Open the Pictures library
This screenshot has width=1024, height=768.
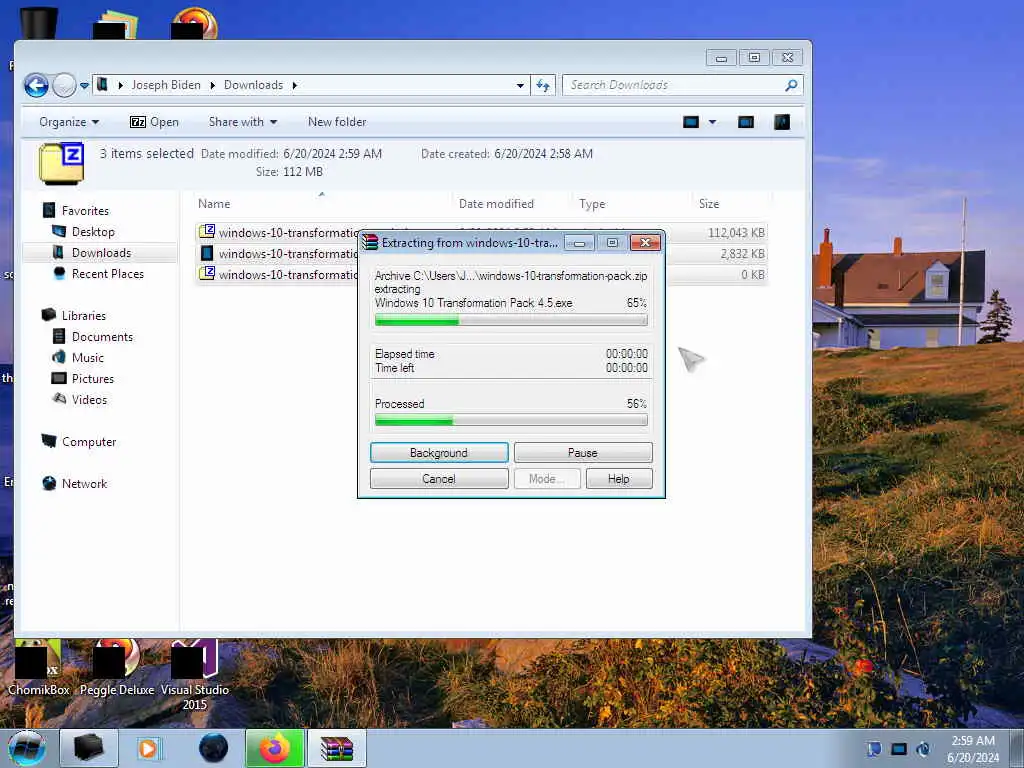(92, 379)
